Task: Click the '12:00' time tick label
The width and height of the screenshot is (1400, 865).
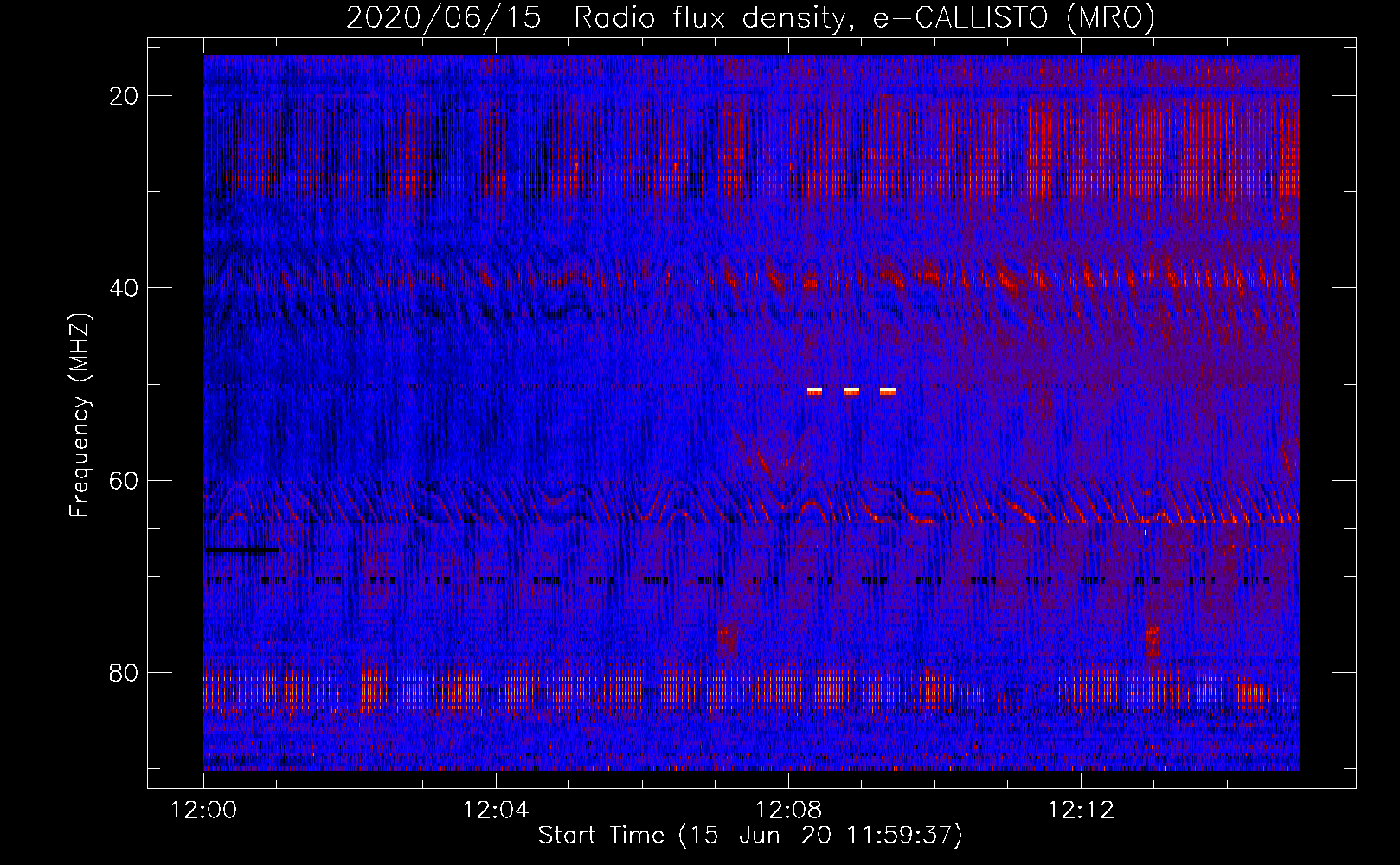Action: (203, 811)
